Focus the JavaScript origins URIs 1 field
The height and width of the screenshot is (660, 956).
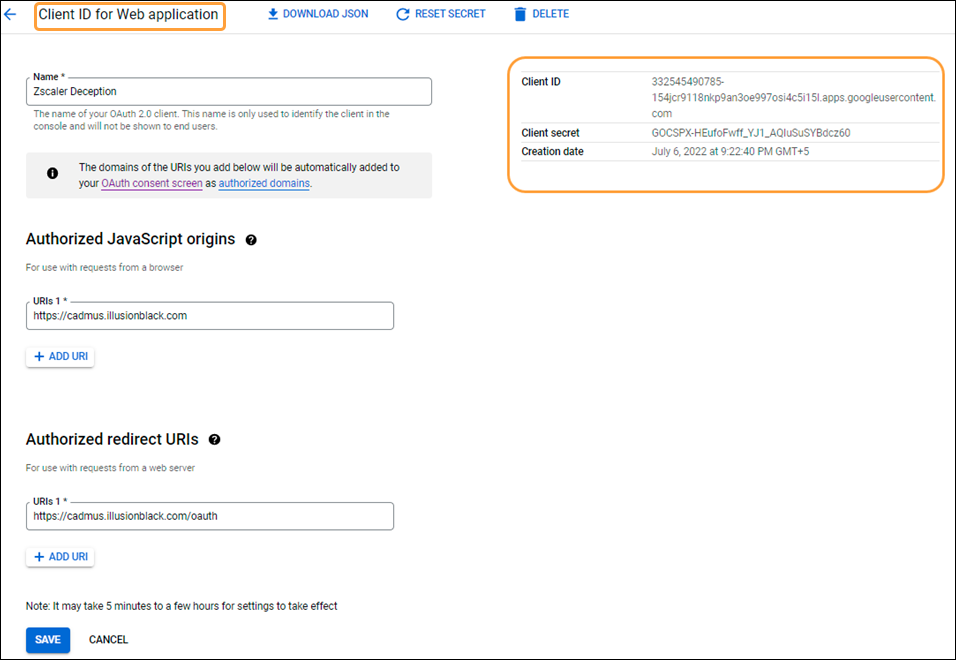click(210, 316)
